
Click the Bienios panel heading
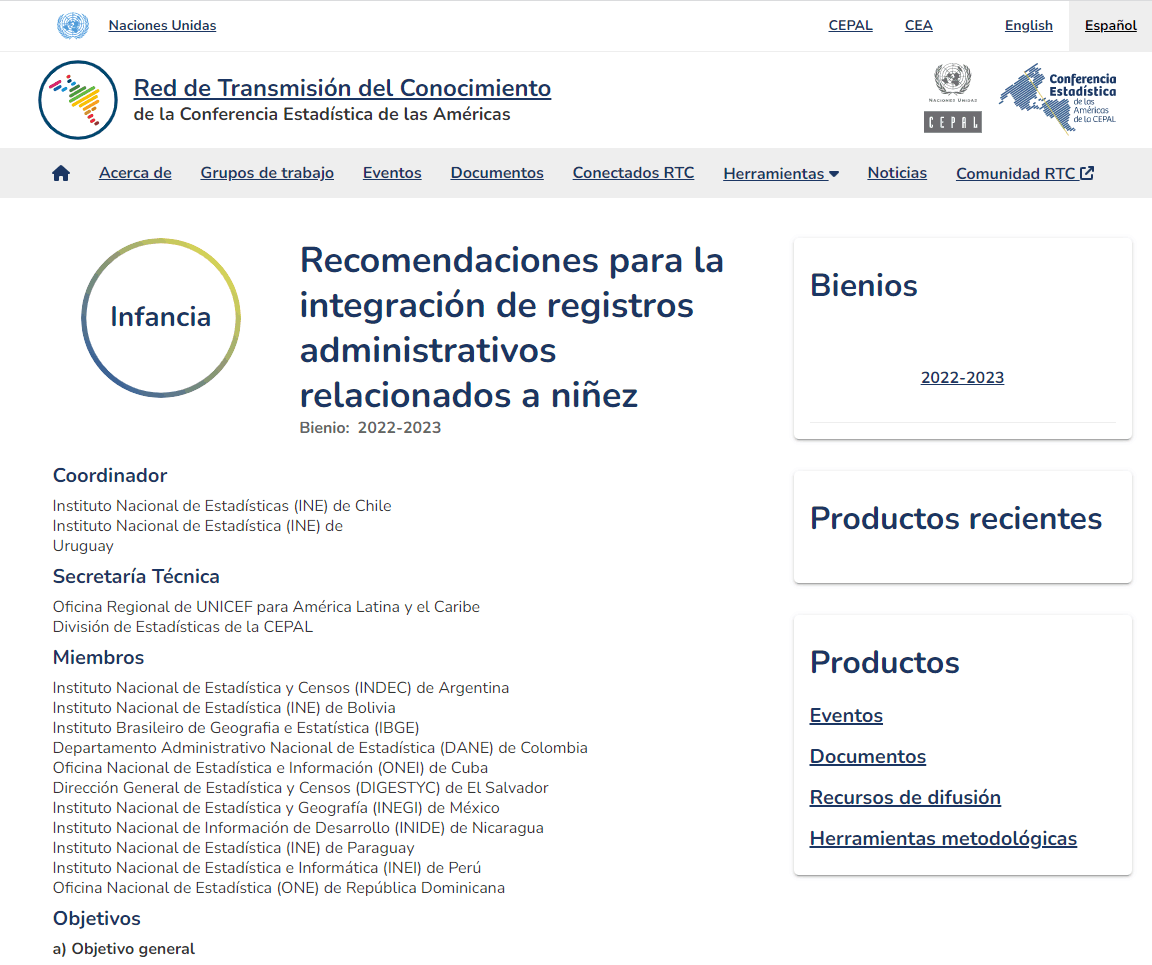864,285
